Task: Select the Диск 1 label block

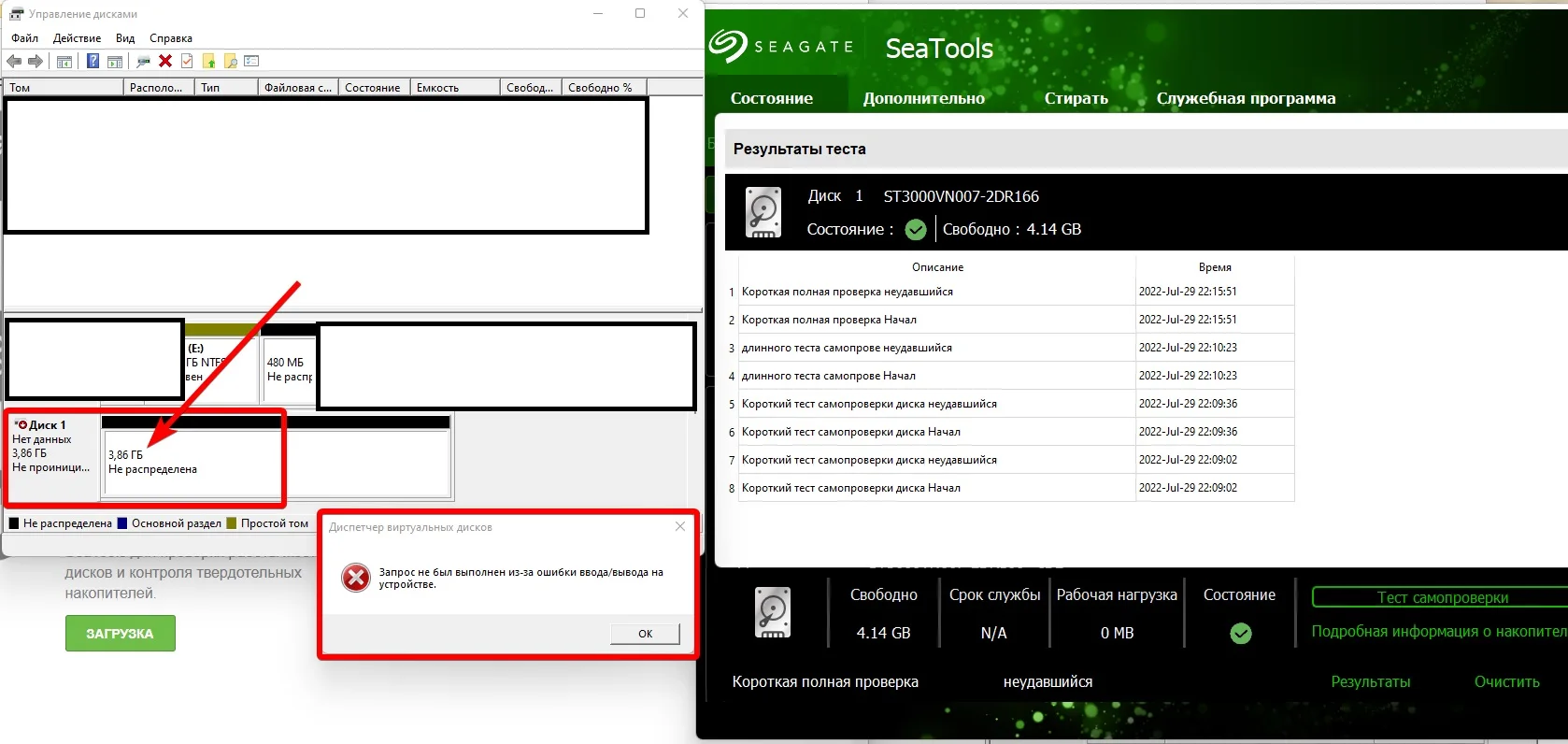Action: click(52, 455)
